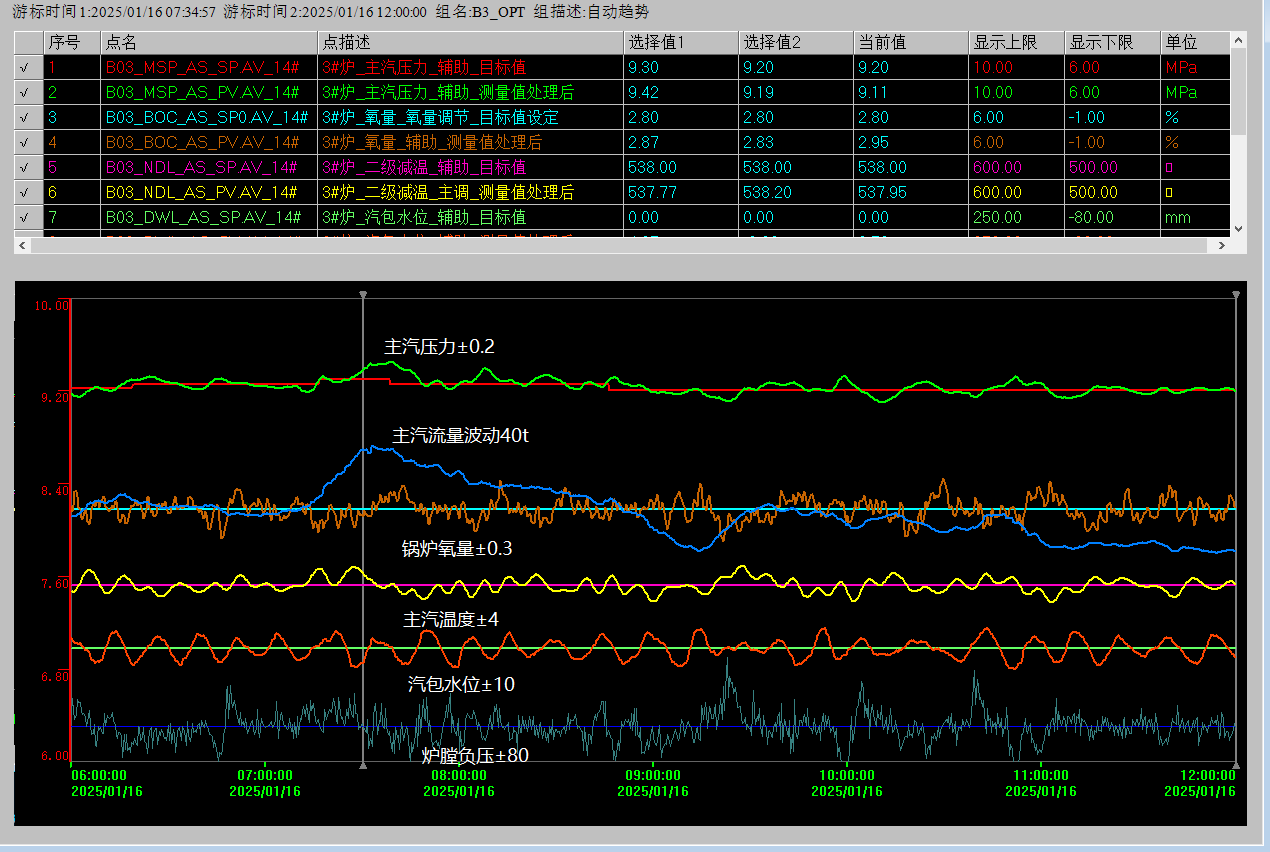This screenshot has width=1270, height=852.
Task: Click the left arrow of horizontal scrollbar
Action: (x=21, y=245)
